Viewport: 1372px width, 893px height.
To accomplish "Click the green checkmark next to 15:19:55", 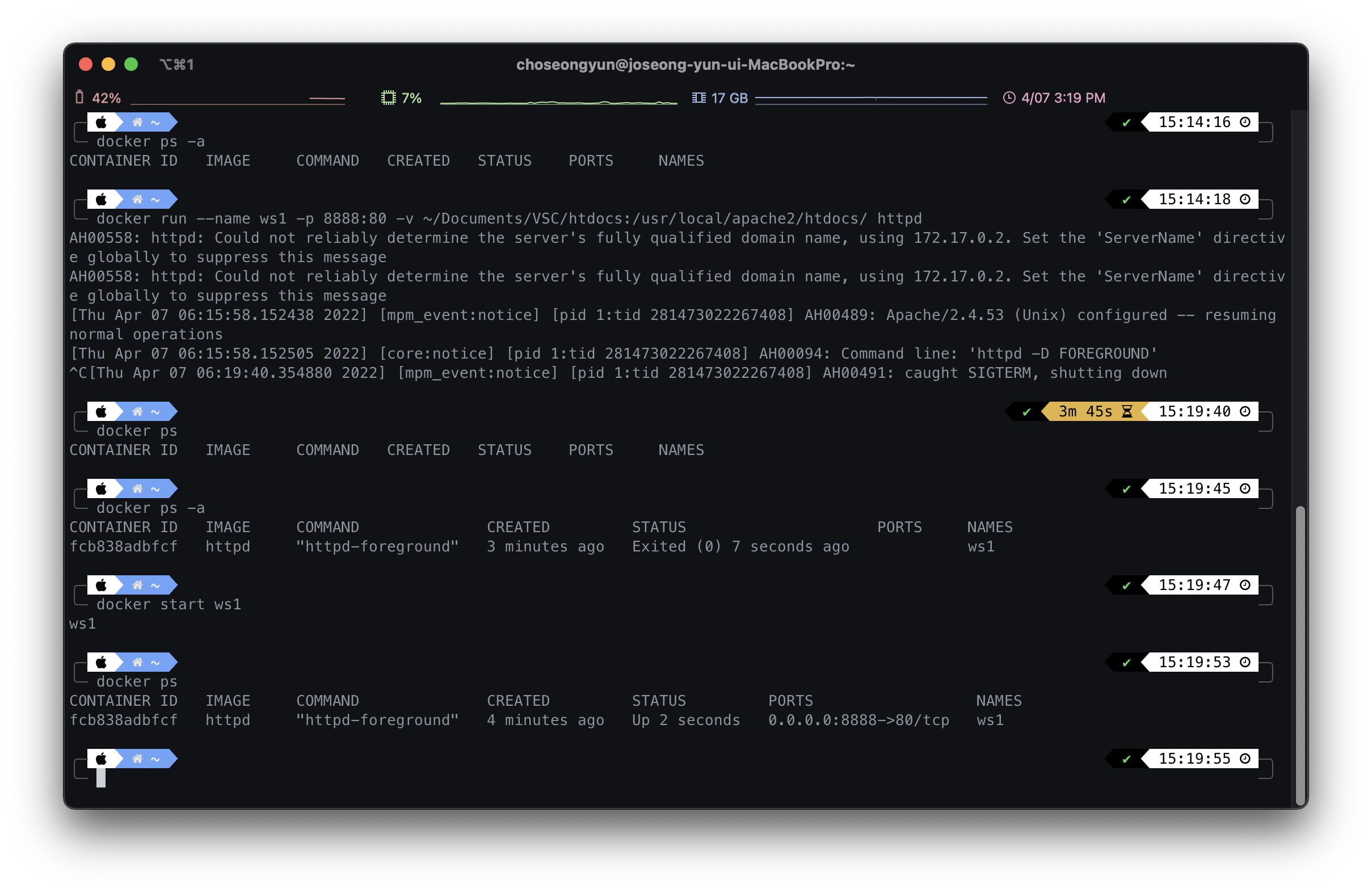I will click(x=1126, y=759).
